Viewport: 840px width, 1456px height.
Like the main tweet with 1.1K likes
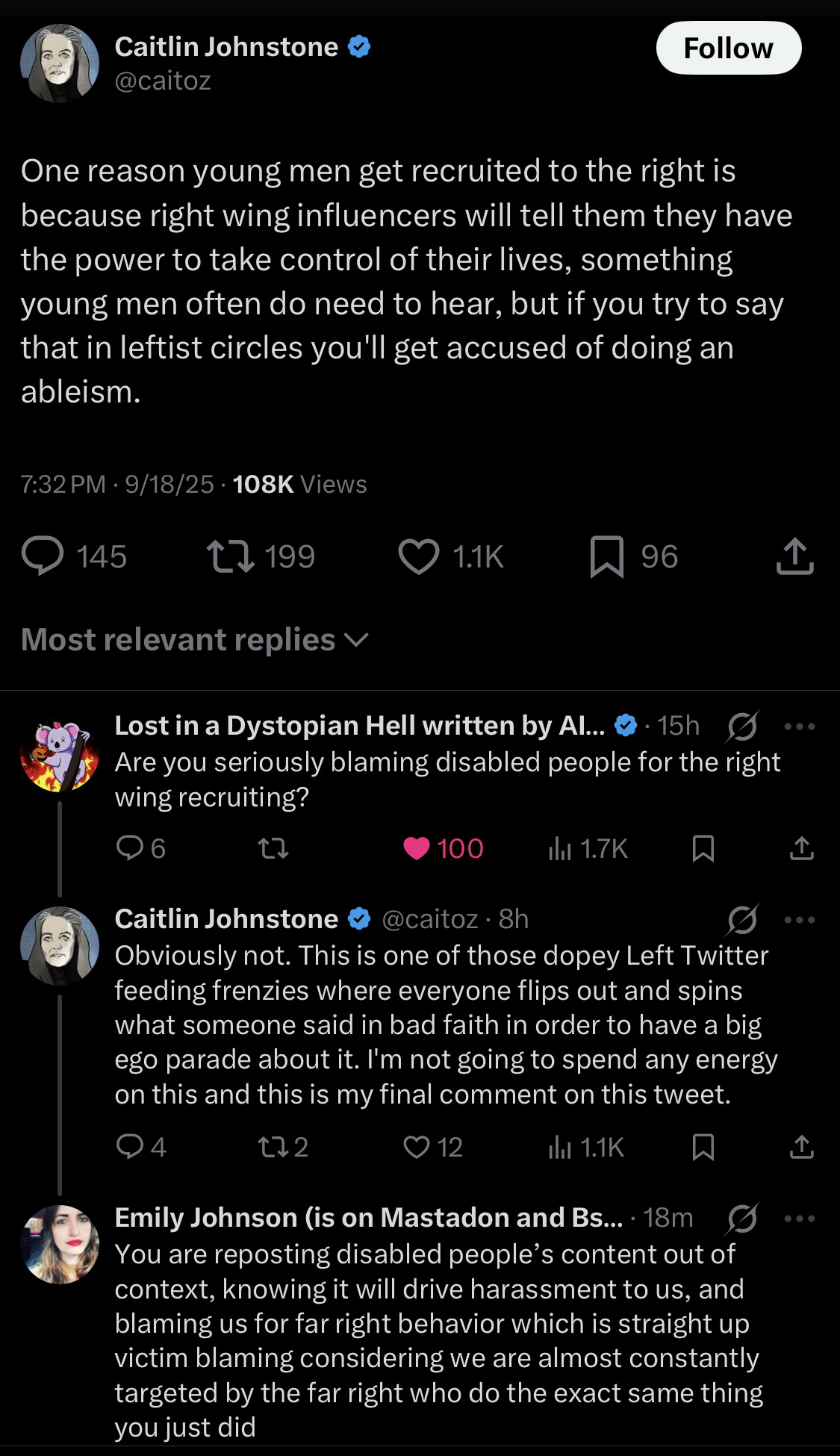(x=419, y=557)
